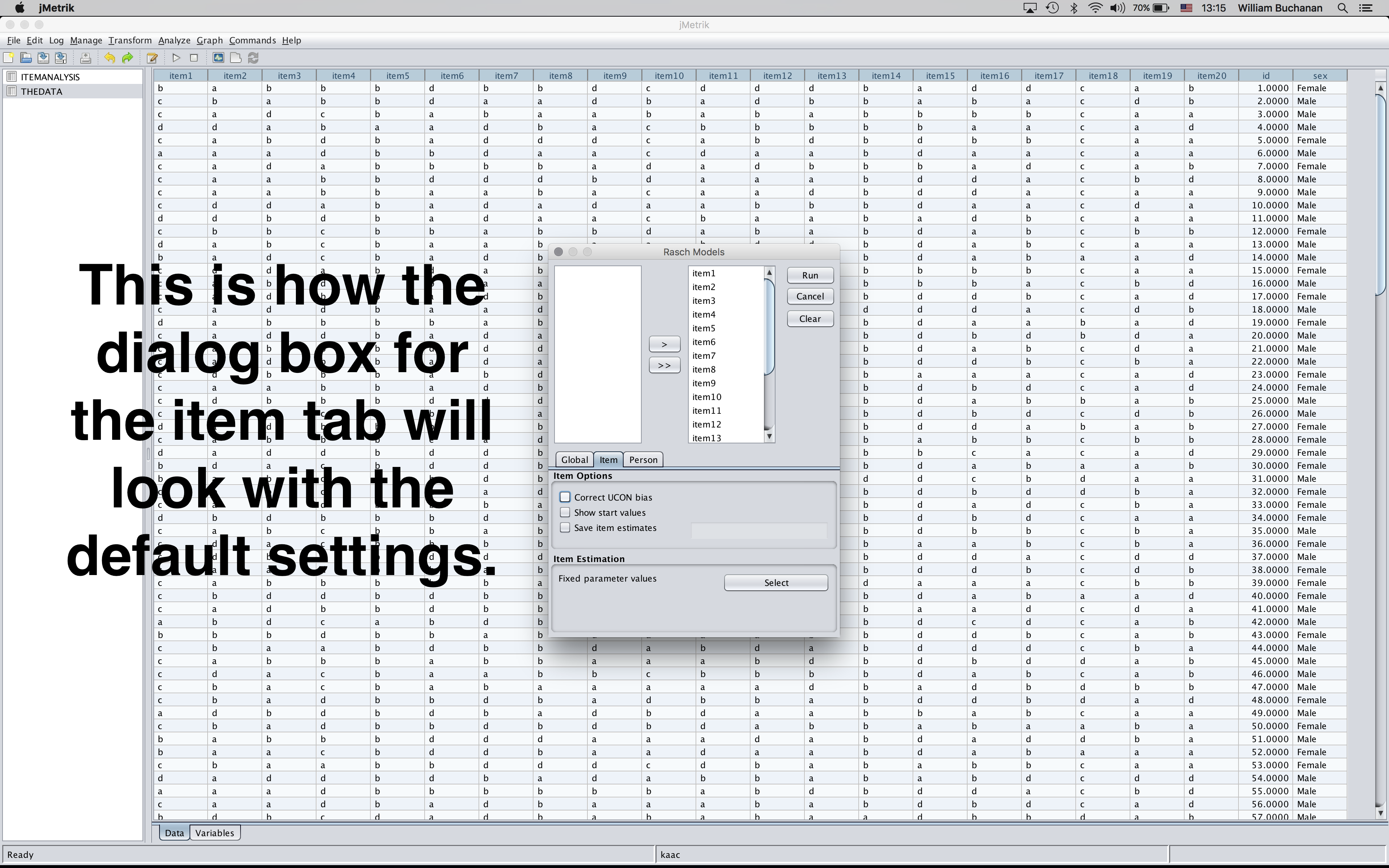Click the volume speaker menu bar icon

(1117, 8)
